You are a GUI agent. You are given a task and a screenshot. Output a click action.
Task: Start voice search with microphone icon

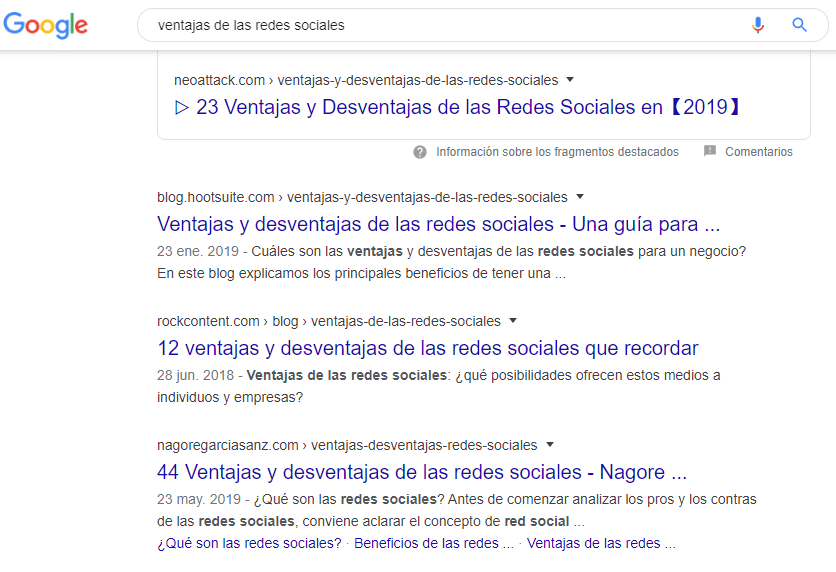758,25
